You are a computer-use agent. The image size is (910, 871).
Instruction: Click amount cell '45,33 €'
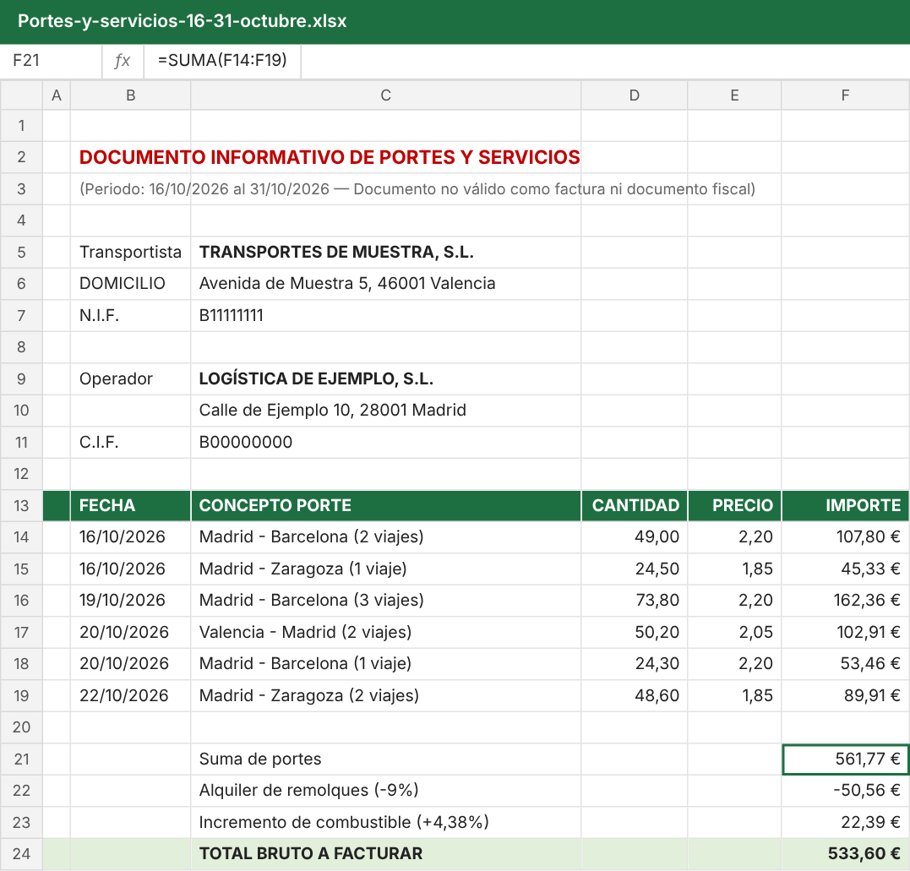[x=846, y=569]
